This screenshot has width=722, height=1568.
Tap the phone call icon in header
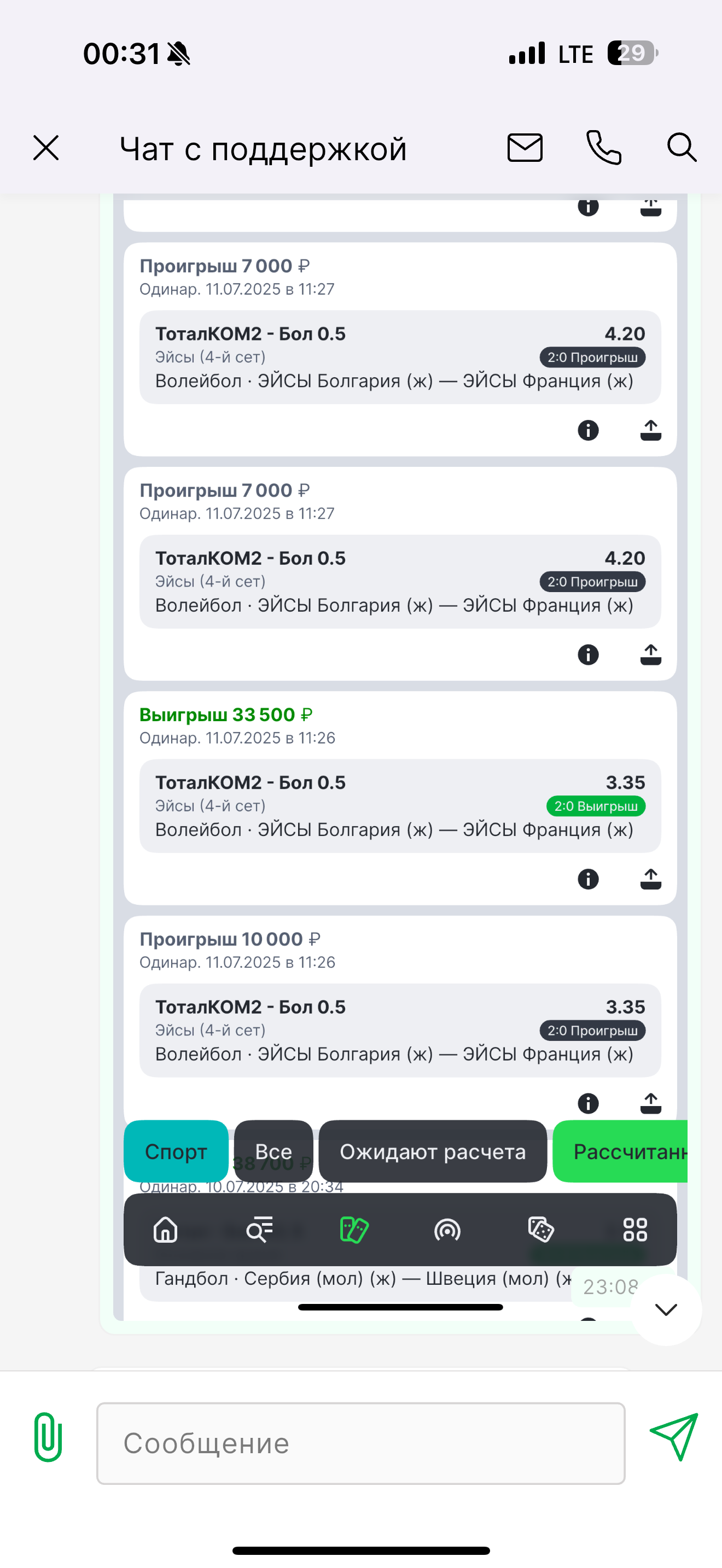click(x=603, y=148)
